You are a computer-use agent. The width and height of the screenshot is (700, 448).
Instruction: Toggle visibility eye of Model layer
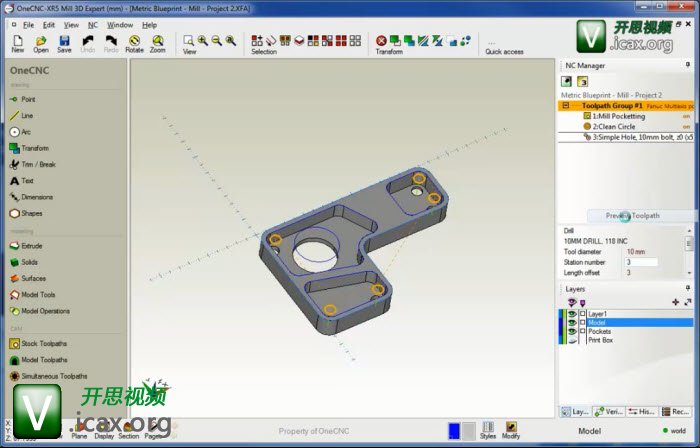[572, 323]
